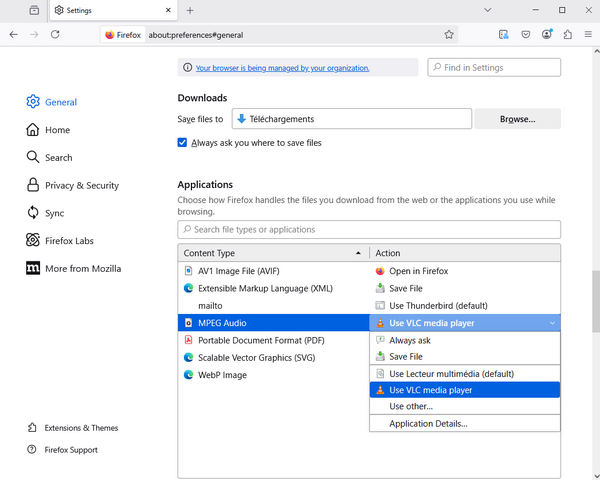Collapse the MPEG Audio action dropdown
The width and height of the screenshot is (600, 480).
pyautogui.click(x=465, y=323)
